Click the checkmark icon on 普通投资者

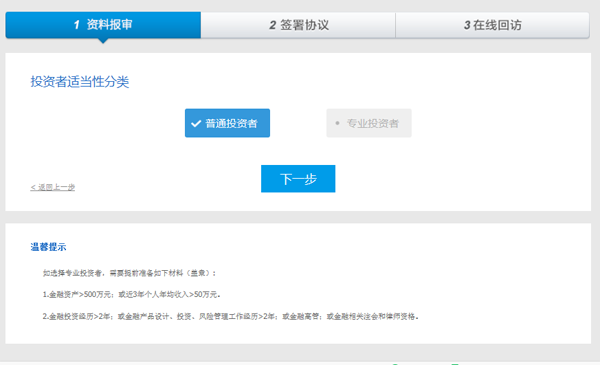(x=196, y=124)
